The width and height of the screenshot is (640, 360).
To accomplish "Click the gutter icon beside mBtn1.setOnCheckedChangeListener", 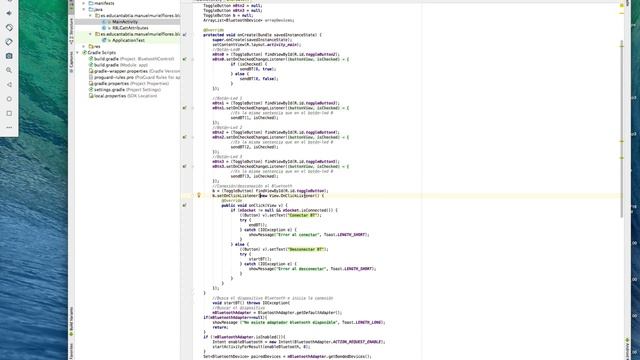I will coord(184,108).
